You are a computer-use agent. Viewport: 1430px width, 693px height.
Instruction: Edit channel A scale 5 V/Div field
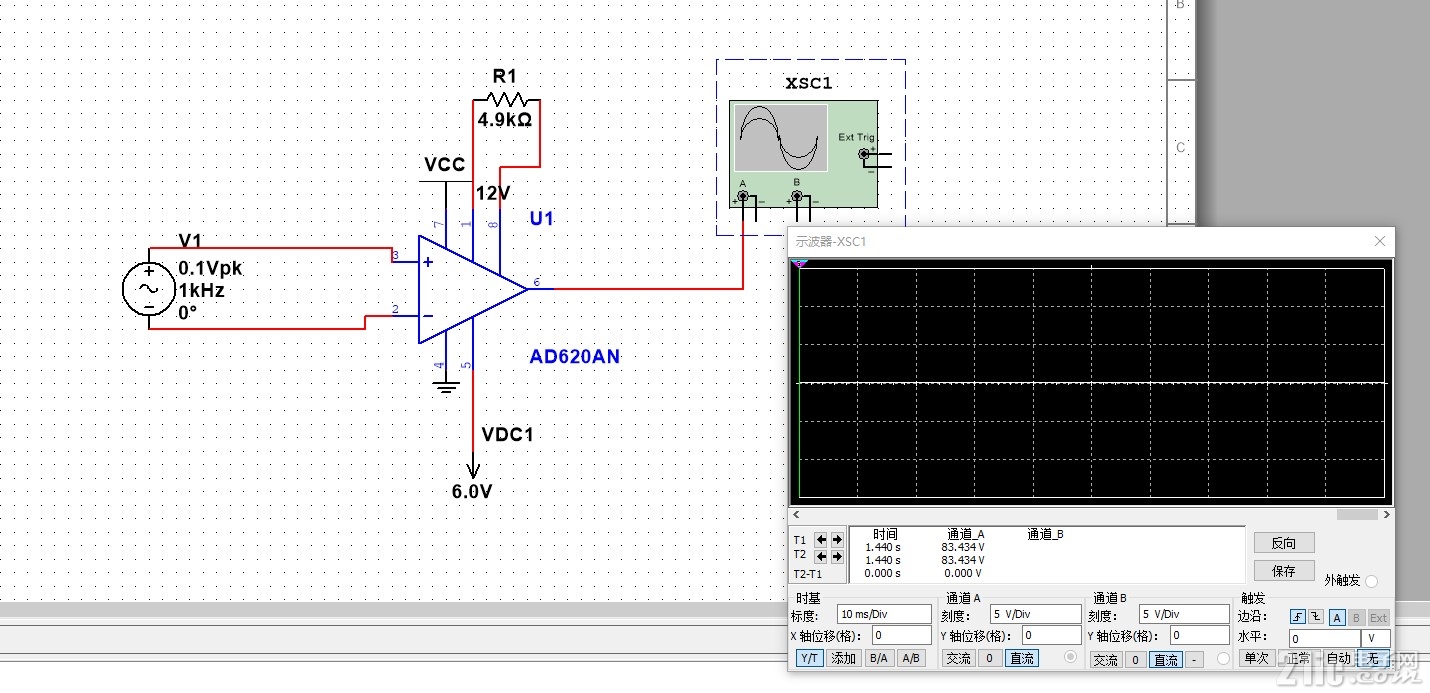coord(1036,614)
